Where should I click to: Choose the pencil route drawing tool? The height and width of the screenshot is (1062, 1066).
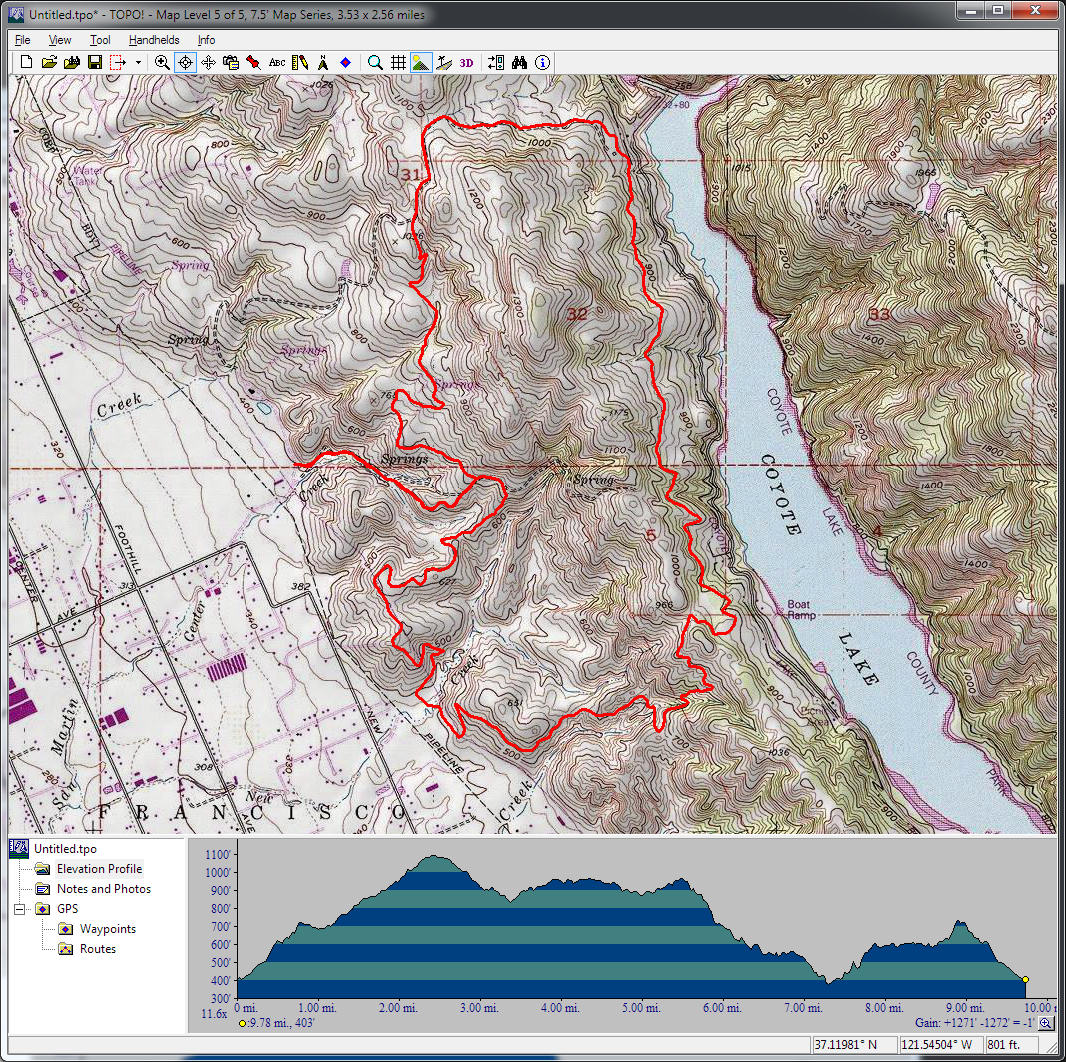(300, 62)
